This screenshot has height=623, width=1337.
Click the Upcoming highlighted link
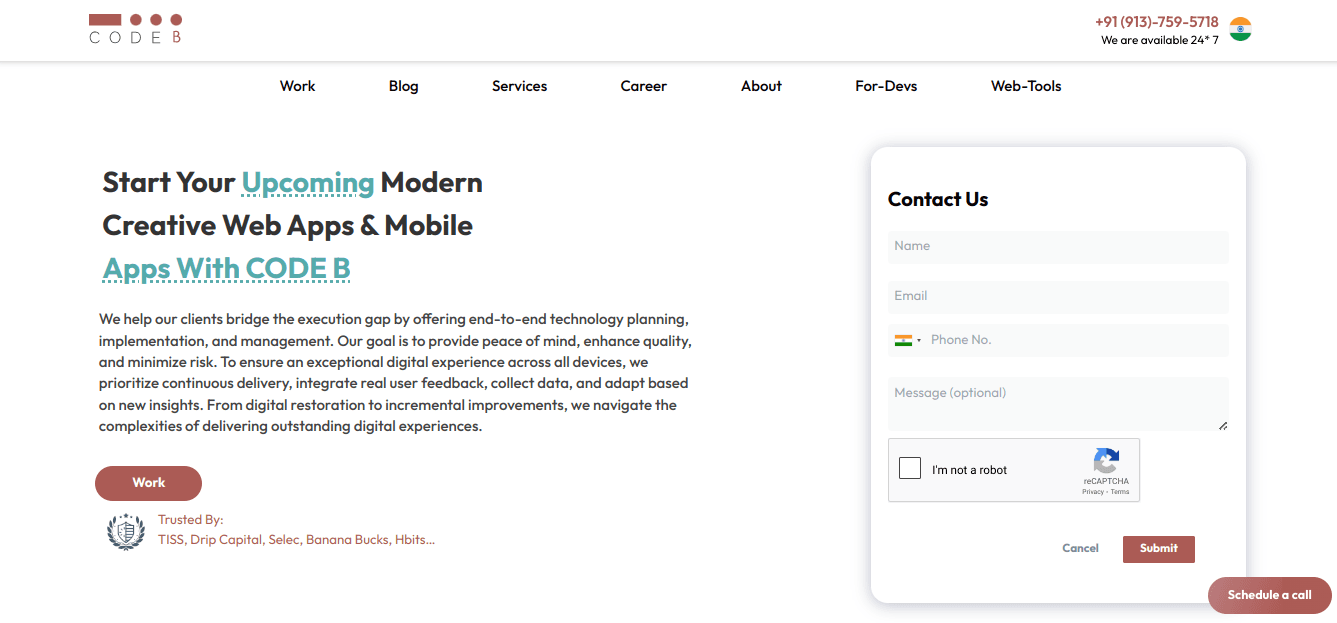point(307,182)
